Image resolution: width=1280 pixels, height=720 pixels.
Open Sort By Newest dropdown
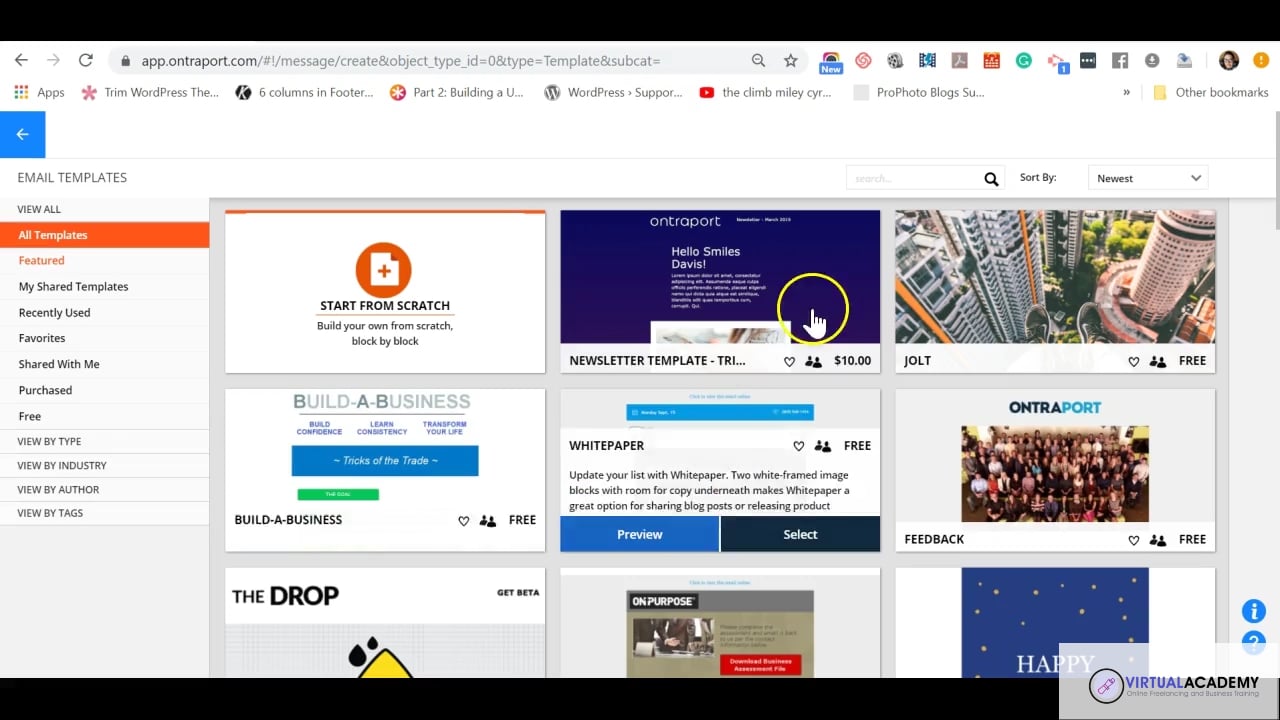pos(1148,178)
